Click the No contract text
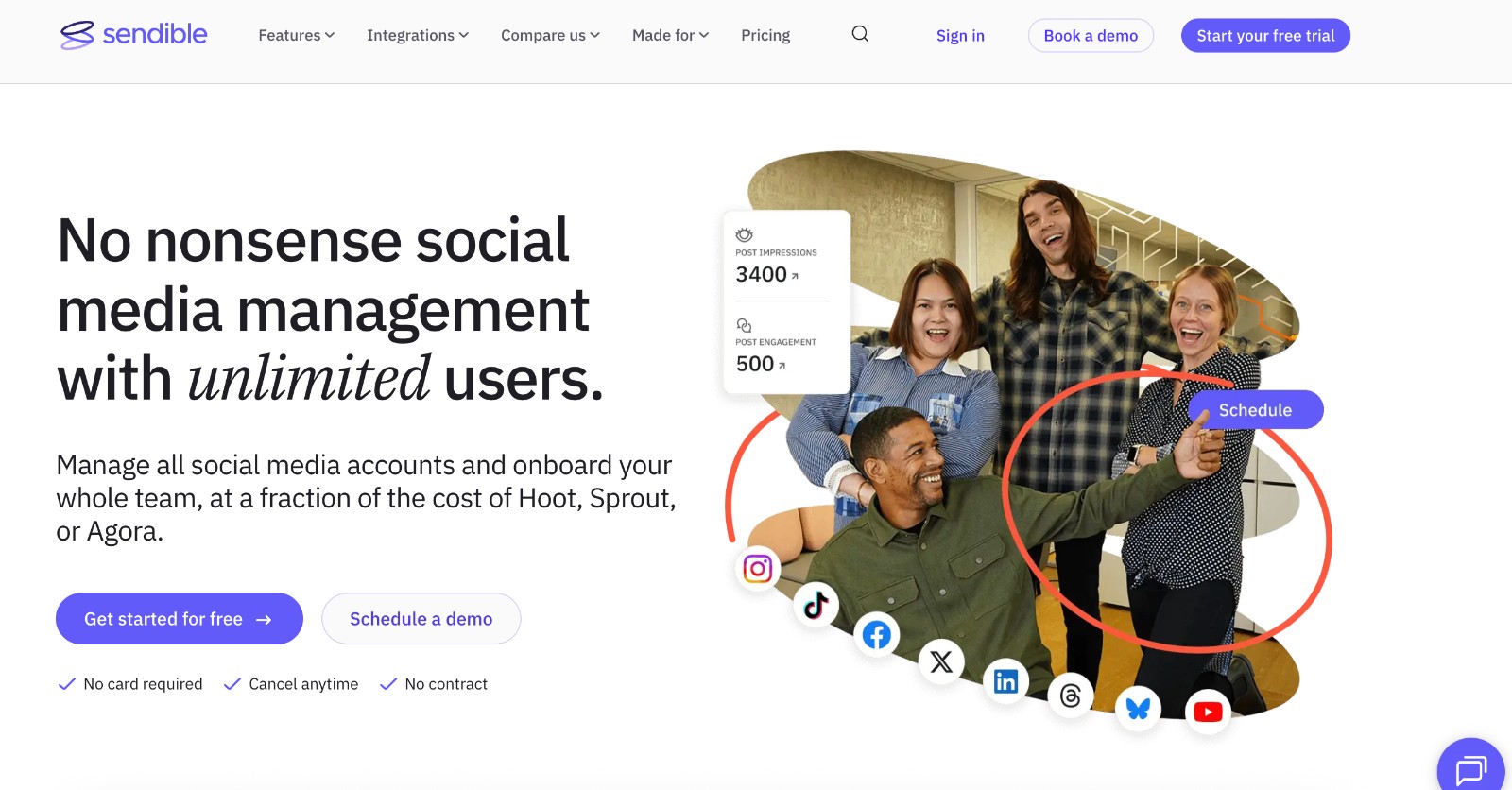This screenshot has height=790, width=1512. click(446, 684)
